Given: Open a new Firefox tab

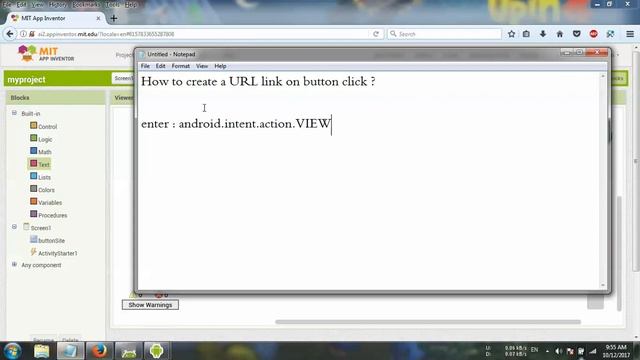Looking at the screenshot, I should tap(114, 18).
